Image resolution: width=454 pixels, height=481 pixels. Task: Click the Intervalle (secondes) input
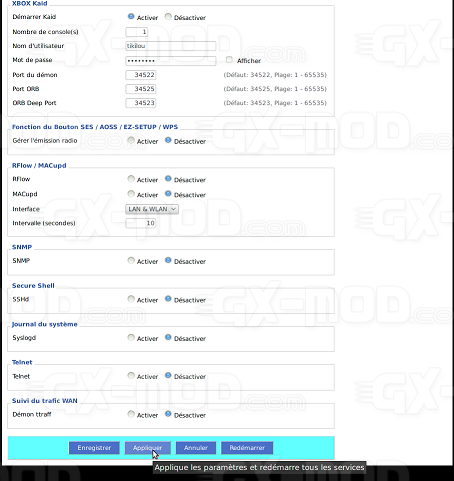pos(141,223)
